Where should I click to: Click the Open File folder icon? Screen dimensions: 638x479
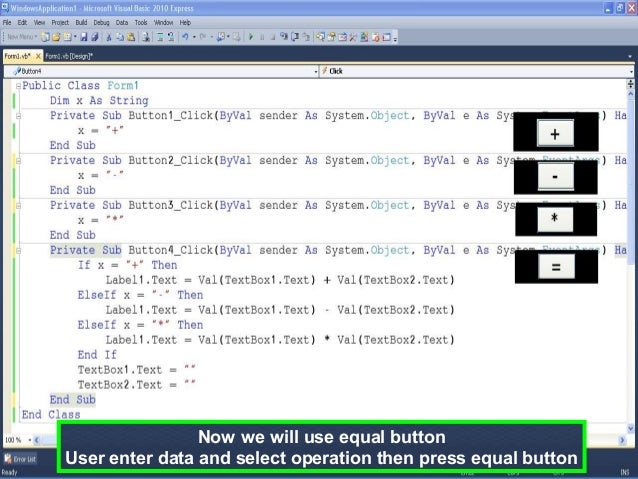tap(56, 37)
